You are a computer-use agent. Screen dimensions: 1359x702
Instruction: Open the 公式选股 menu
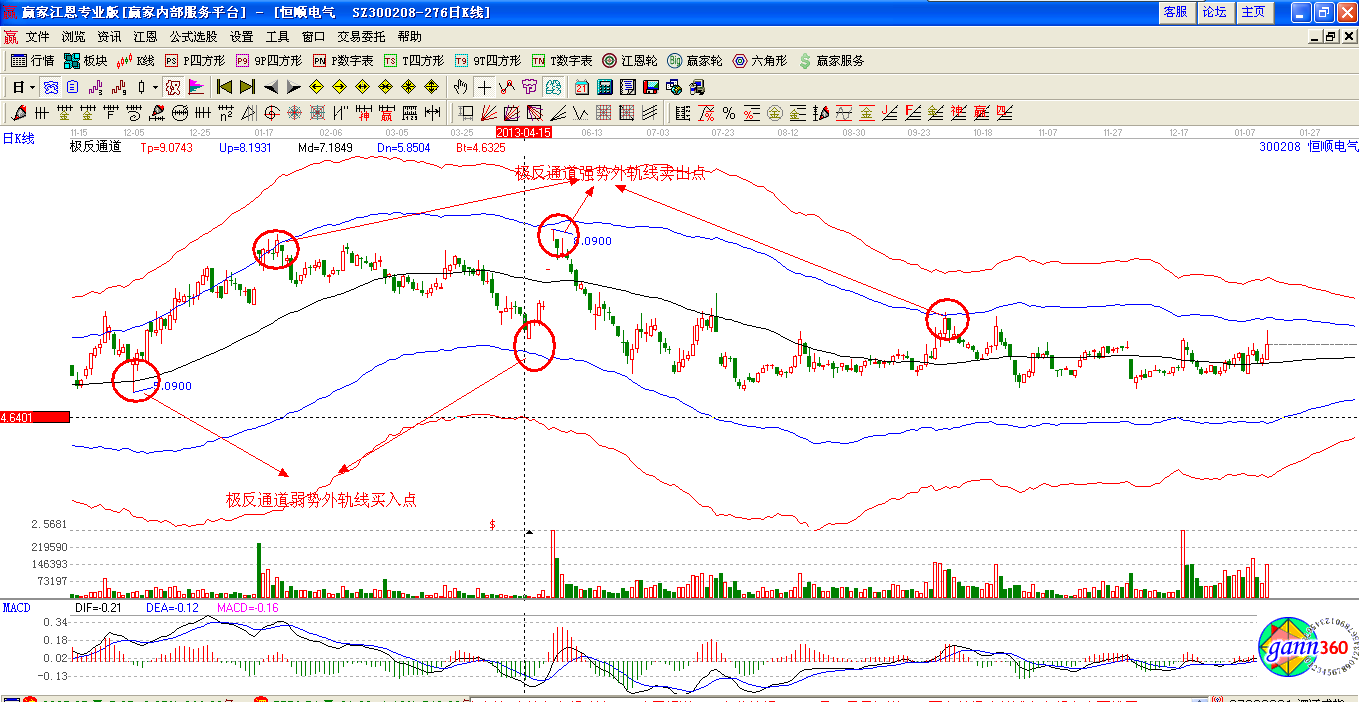point(193,36)
